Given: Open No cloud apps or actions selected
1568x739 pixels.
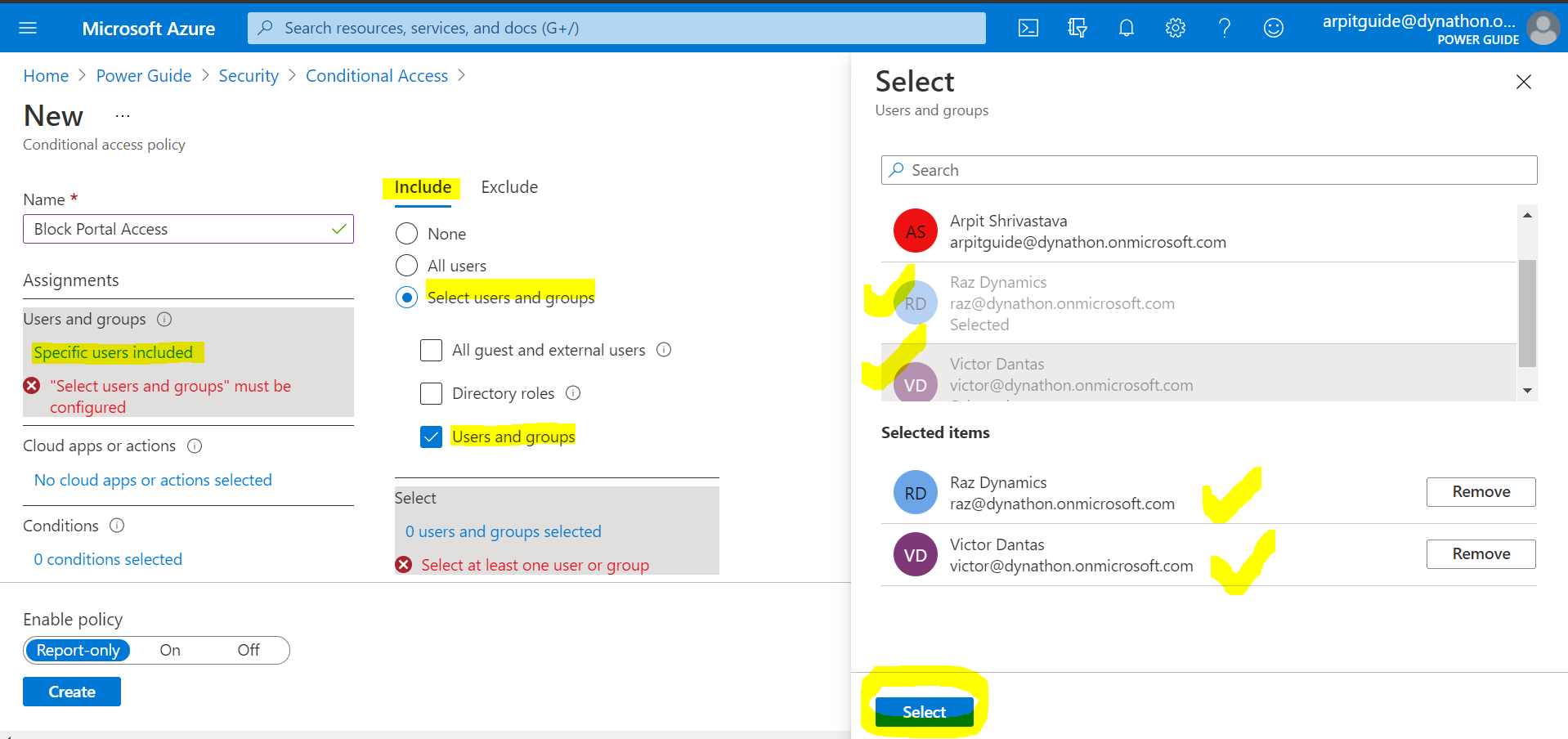Looking at the screenshot, I should point(153,480).
